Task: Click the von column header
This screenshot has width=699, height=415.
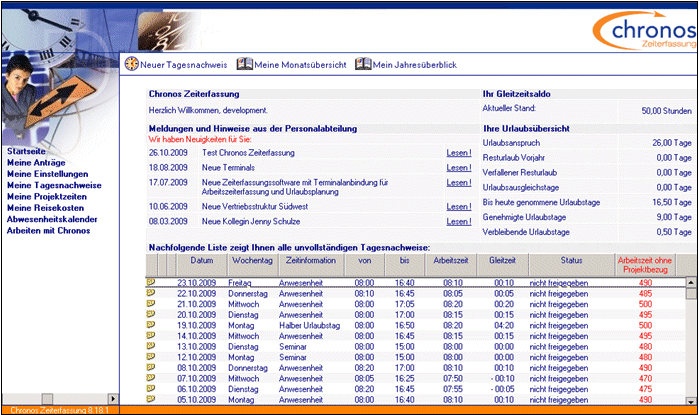Action: [x=365, y=265]
